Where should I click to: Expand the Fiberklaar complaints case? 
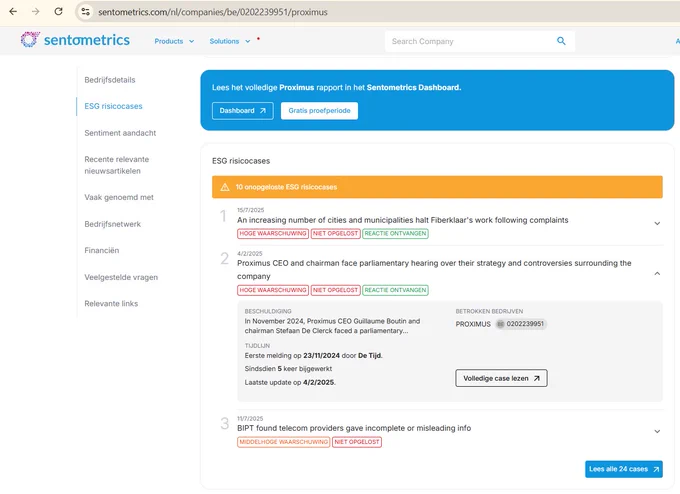coord(657,223)
